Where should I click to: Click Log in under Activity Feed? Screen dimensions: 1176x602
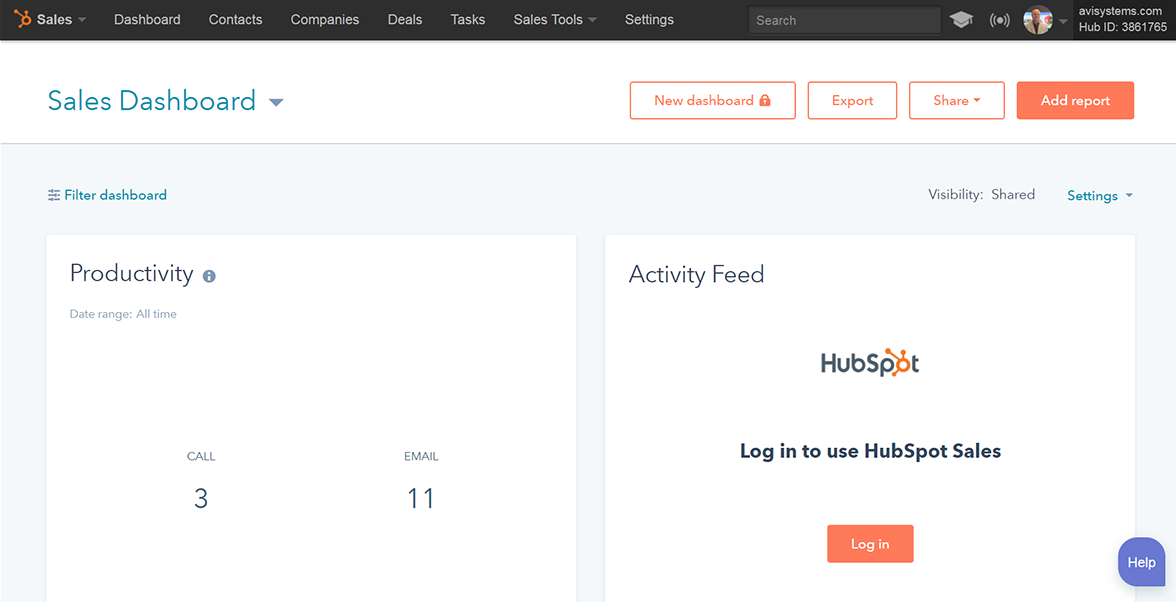coord(869,544)
